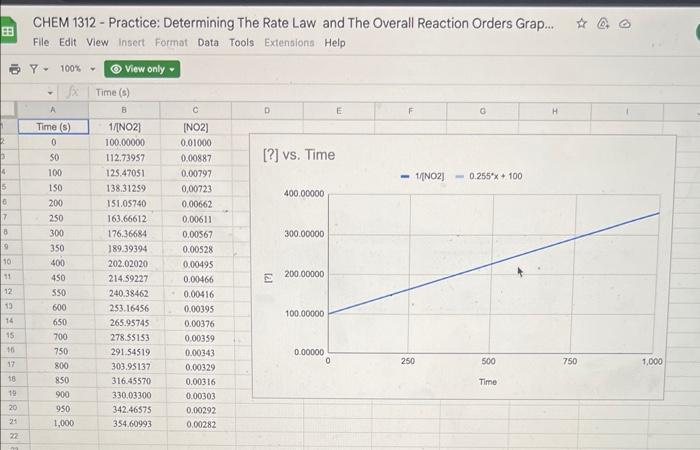Click cell with value 253.16456
This screenshot has width=700, height=450.
(x=129, y=308)
